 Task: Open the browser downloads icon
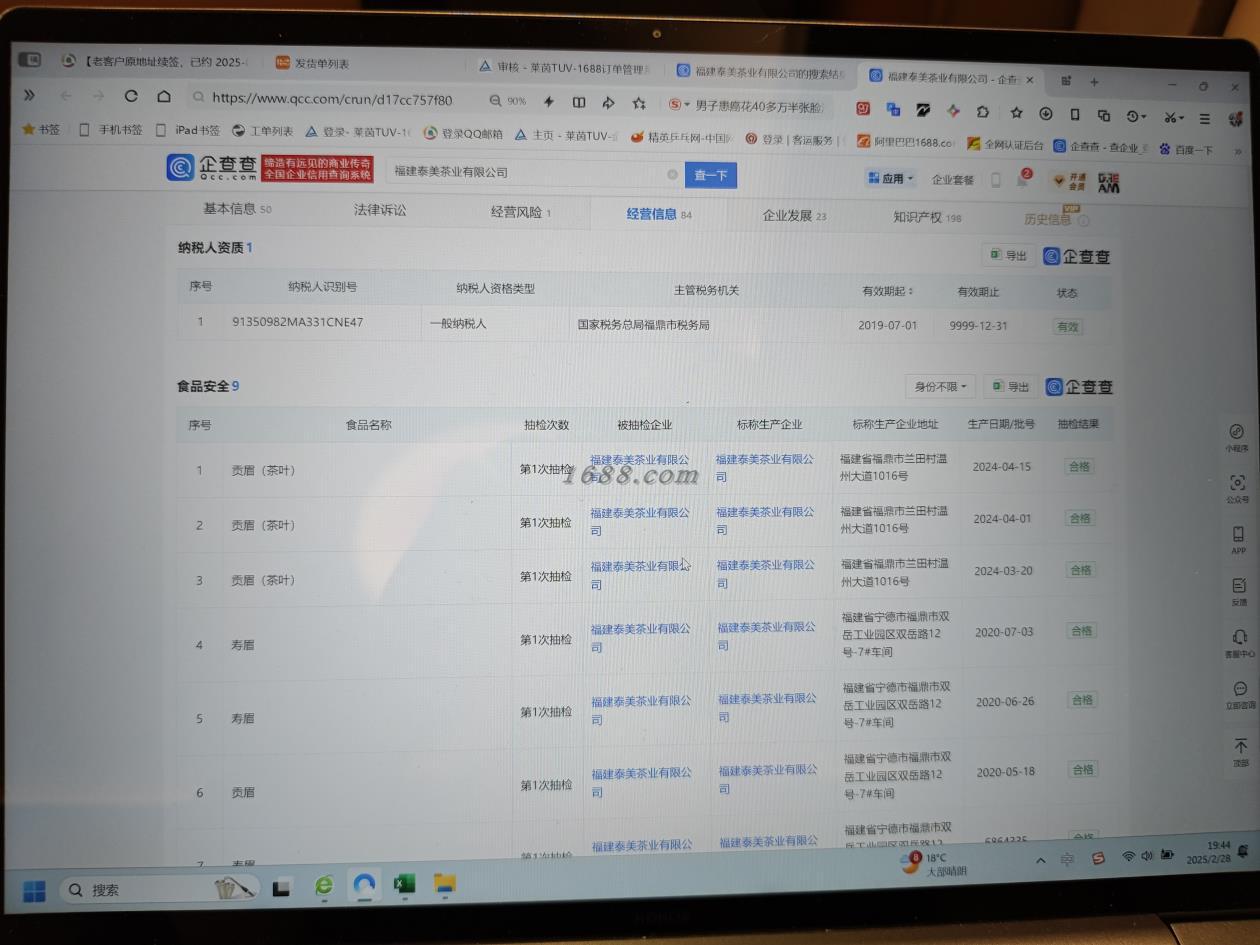1045,114
